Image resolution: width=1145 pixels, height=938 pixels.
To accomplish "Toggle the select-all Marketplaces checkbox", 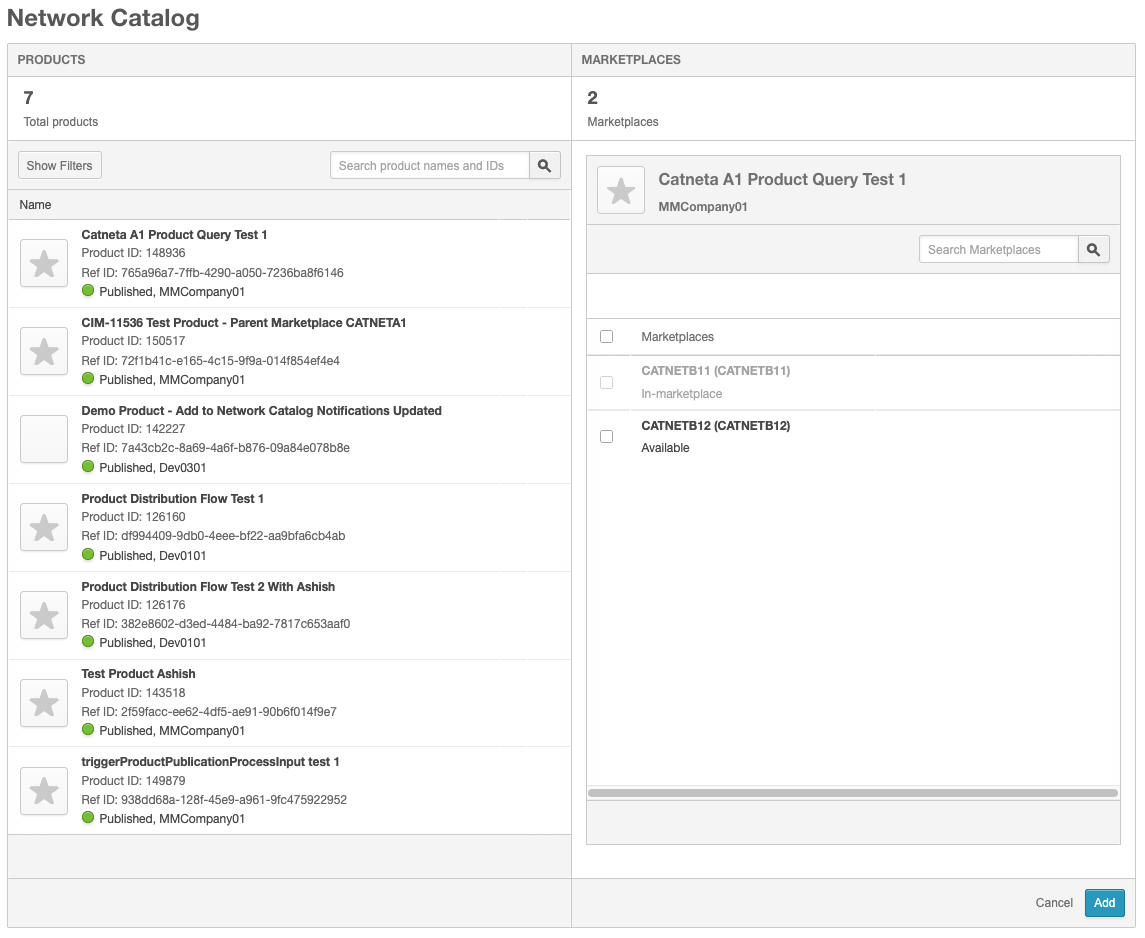I will coord(606,337).
